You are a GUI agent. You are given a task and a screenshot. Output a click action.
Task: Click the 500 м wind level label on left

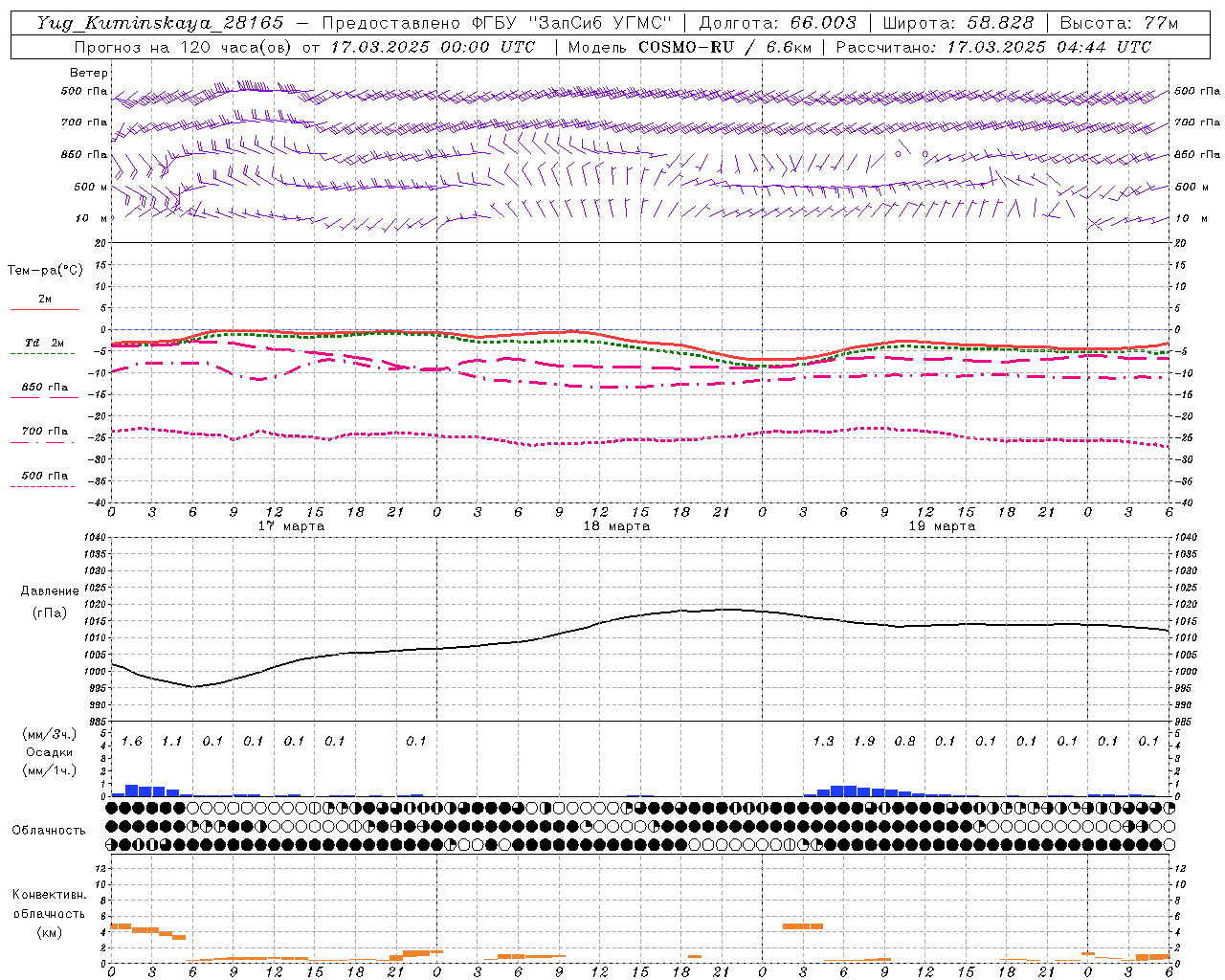pyautogui.click(x=90, y=187)
